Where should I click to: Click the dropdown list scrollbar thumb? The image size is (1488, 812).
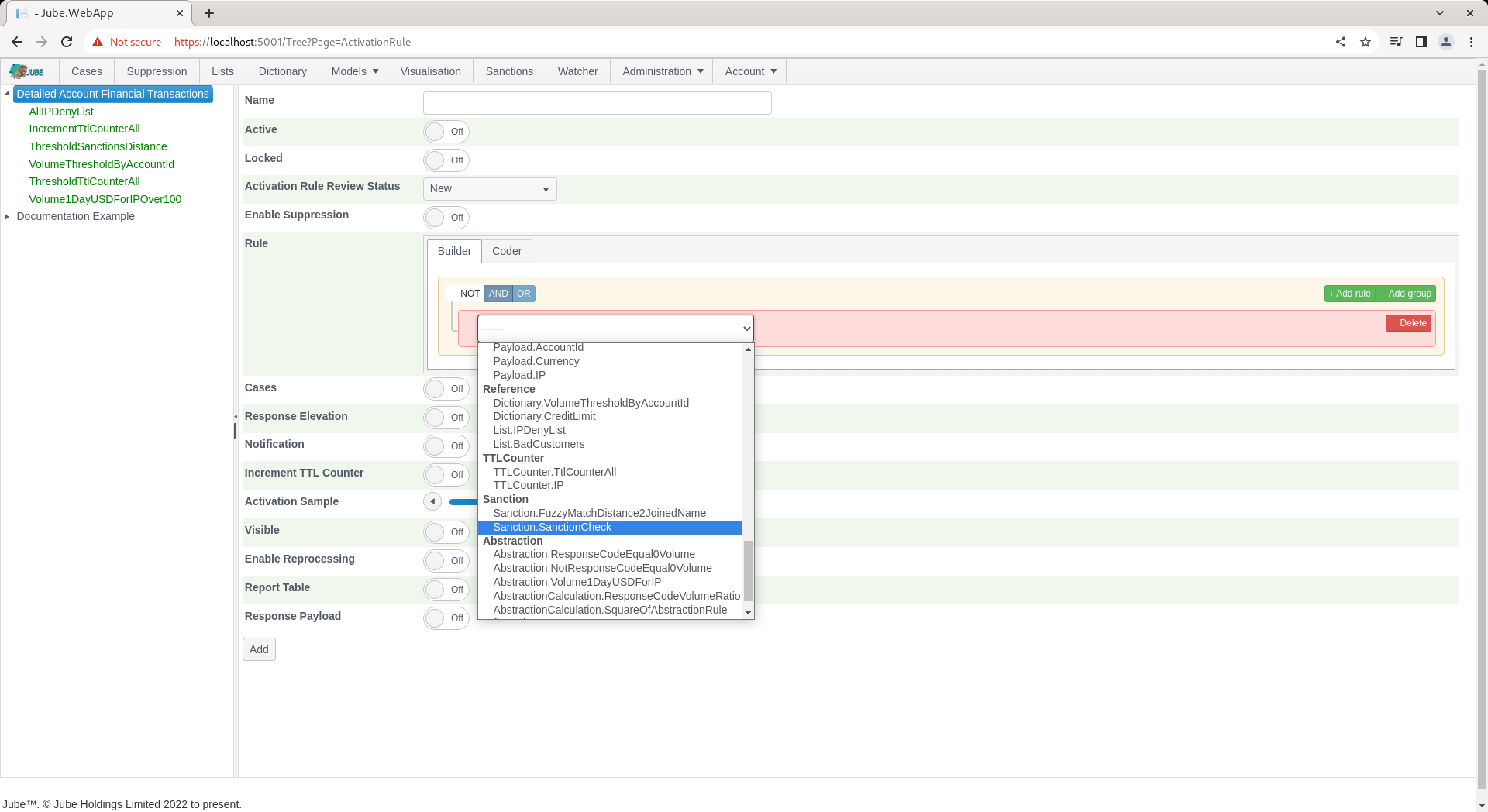click(748, 570)
